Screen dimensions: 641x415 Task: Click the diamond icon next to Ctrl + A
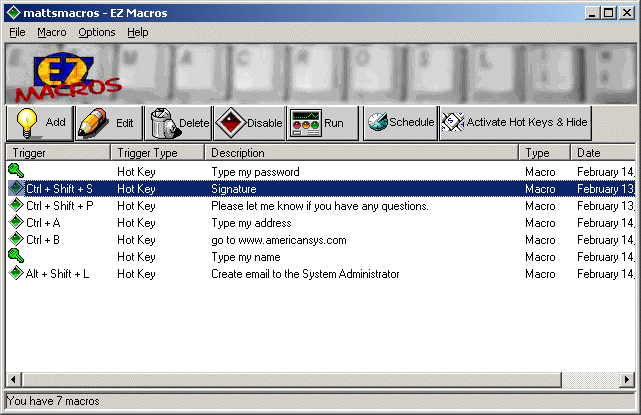point(16,222)
